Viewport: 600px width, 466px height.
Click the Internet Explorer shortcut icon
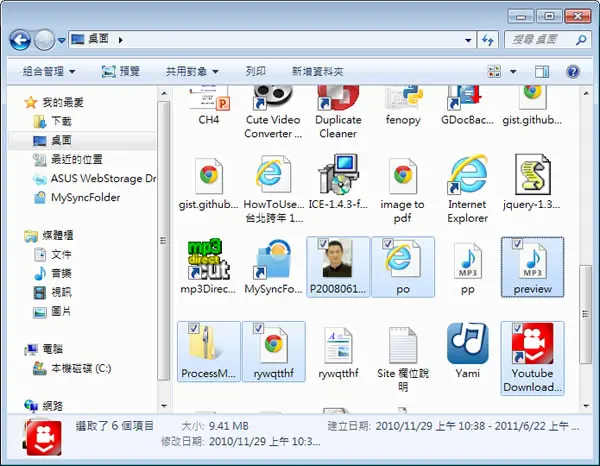coord(467,174)
